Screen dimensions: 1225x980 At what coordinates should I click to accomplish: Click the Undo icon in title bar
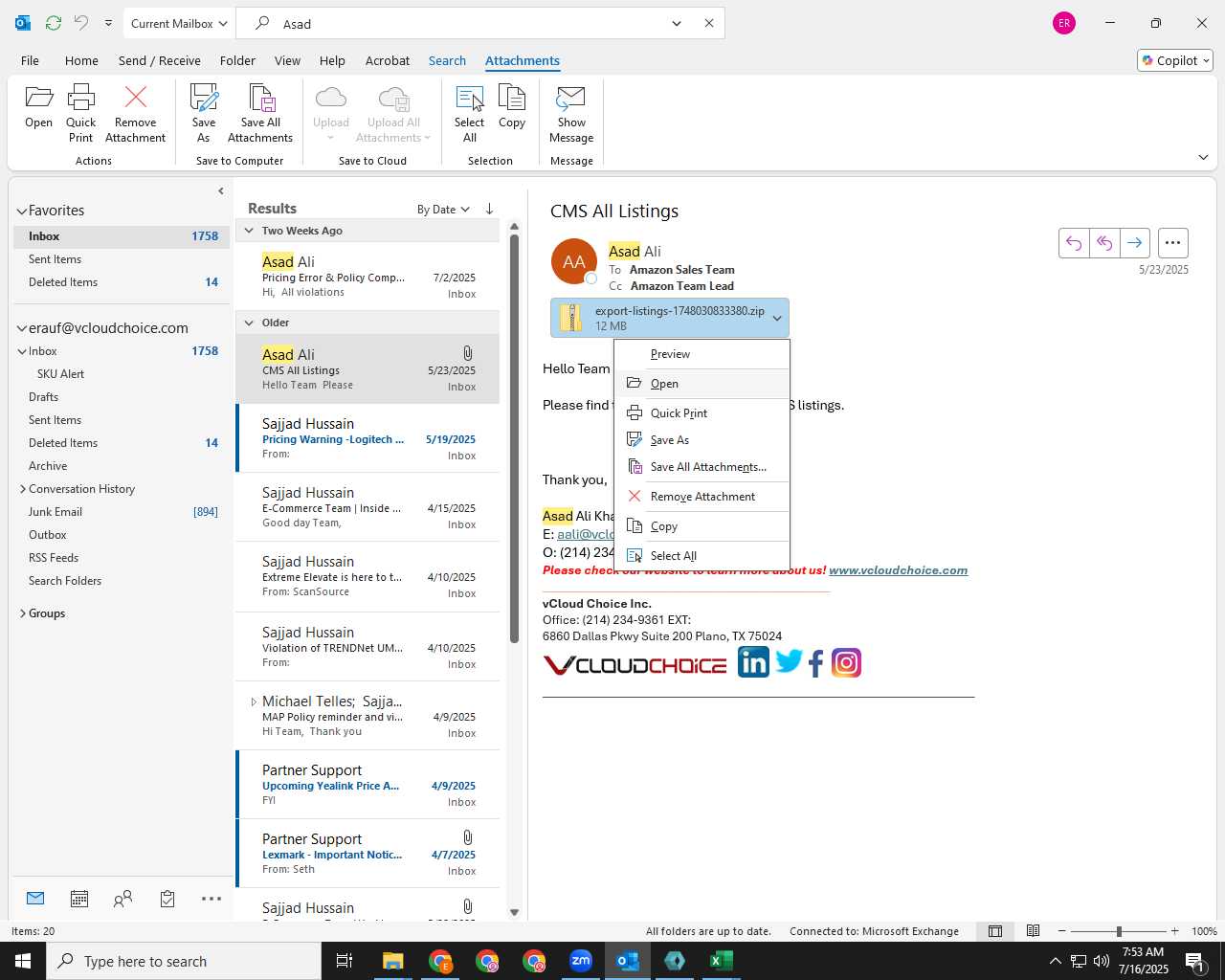(81, 23)
